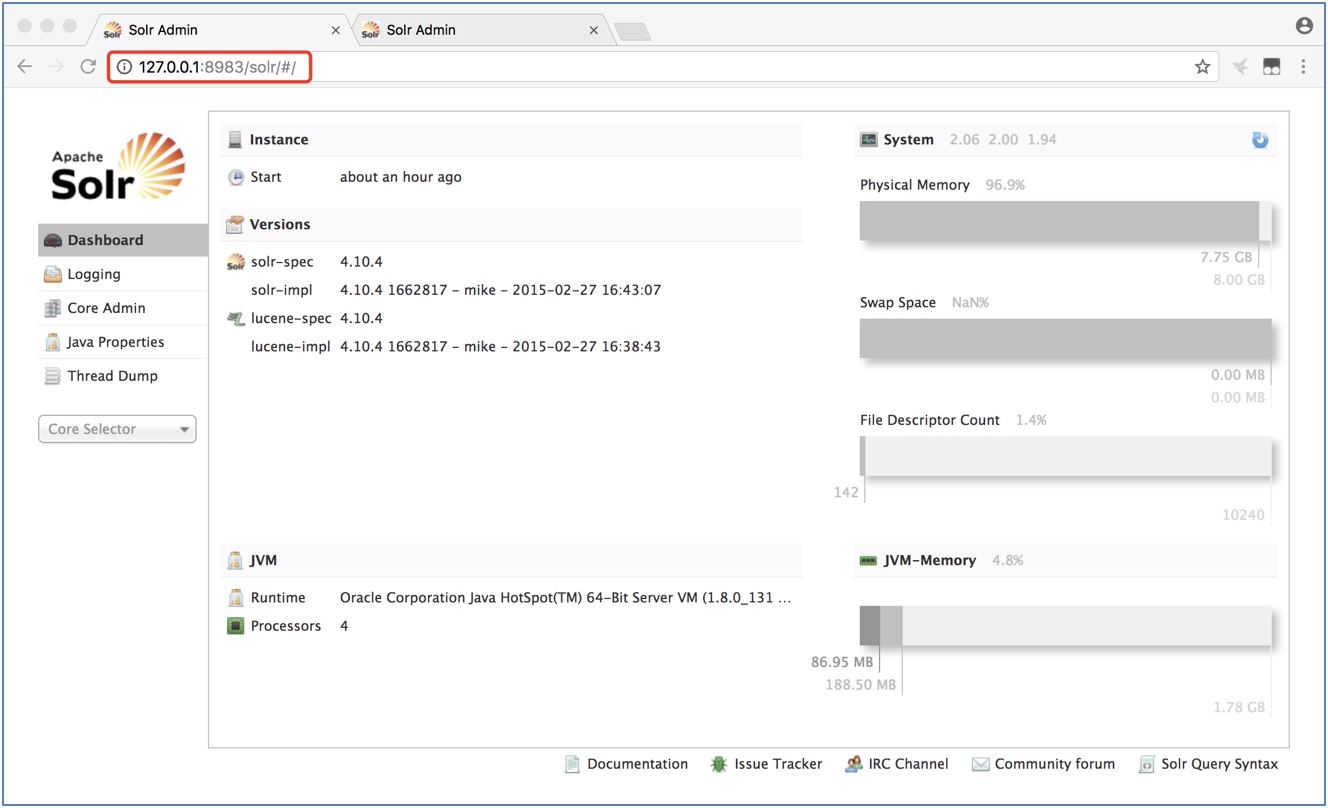Click the browser back arrow
This screenshot has width=1328, height=808.
click(25, 67)
